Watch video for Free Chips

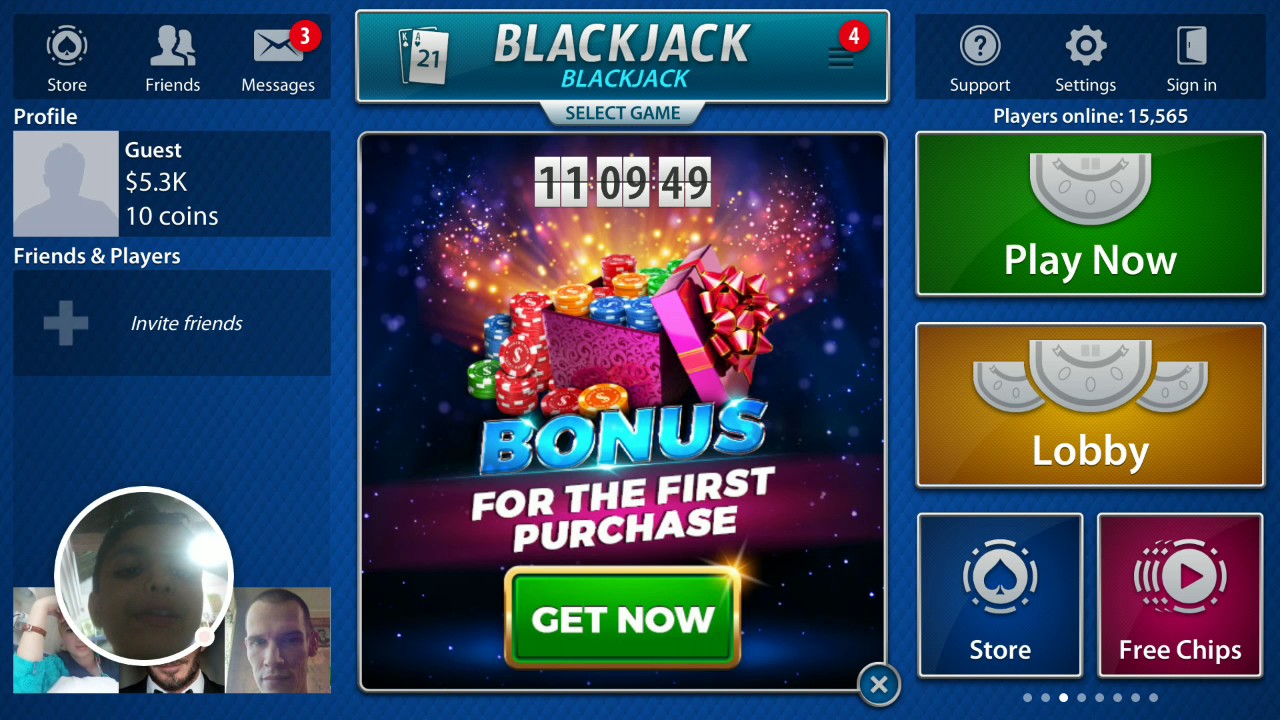[1180, 595]
